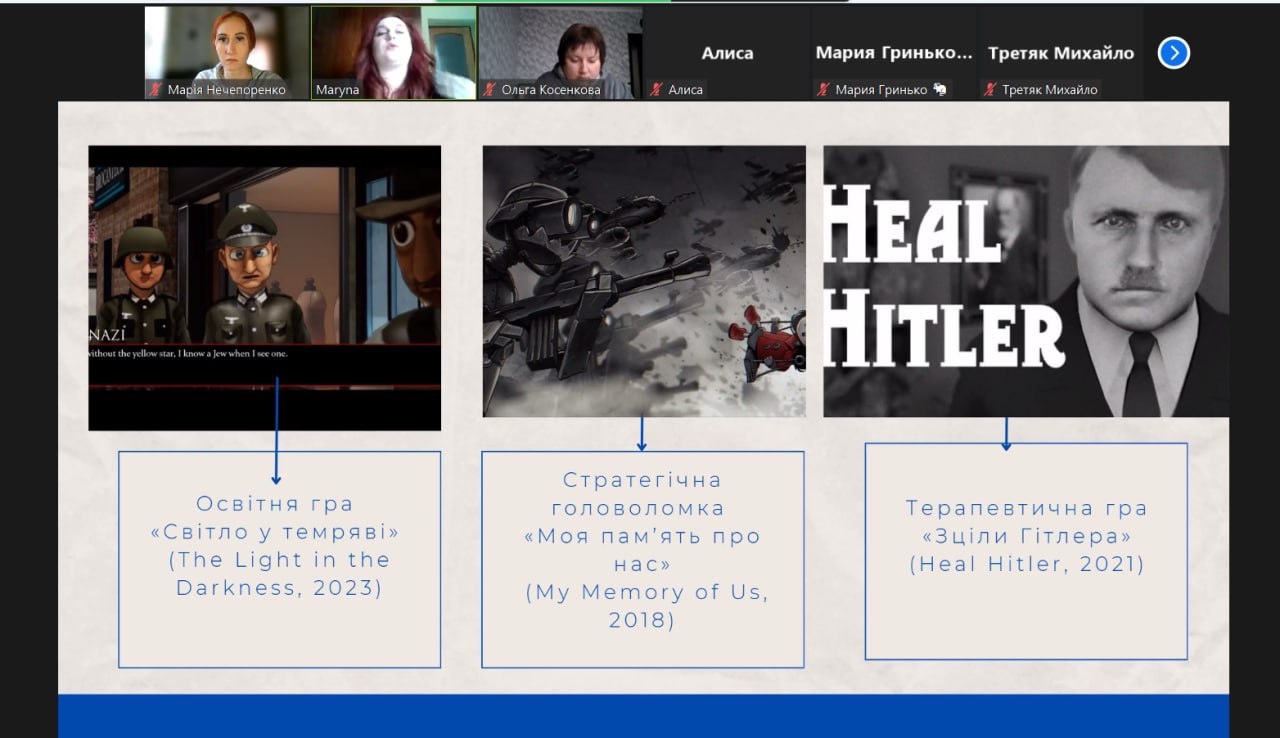Click muted mic icon beside Мария Гринько
The image size is (1280, 738).
coord(824,90)
